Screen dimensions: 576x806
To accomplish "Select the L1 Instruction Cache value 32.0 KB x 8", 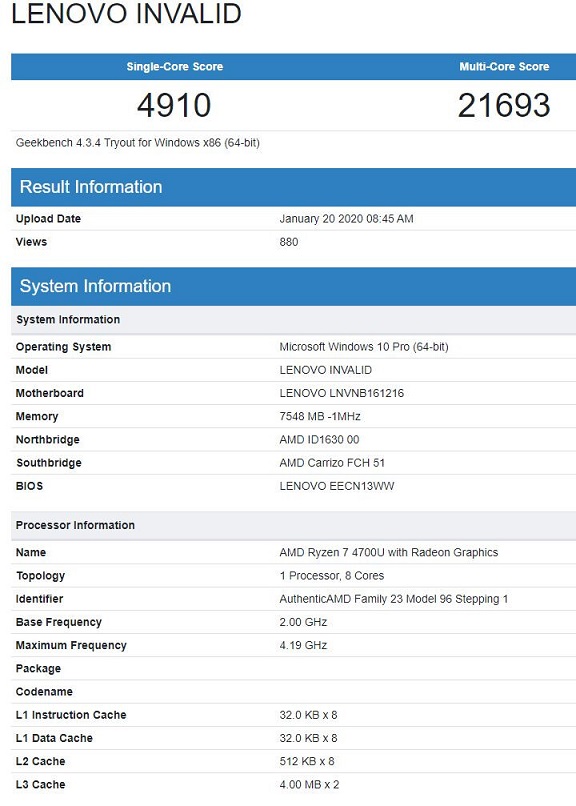I will (308, 715).
